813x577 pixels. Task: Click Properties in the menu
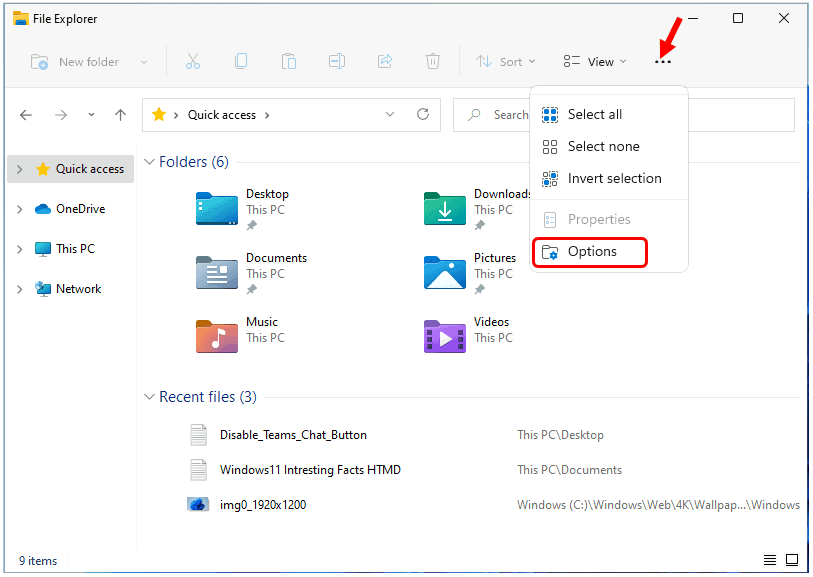point(609,219)
